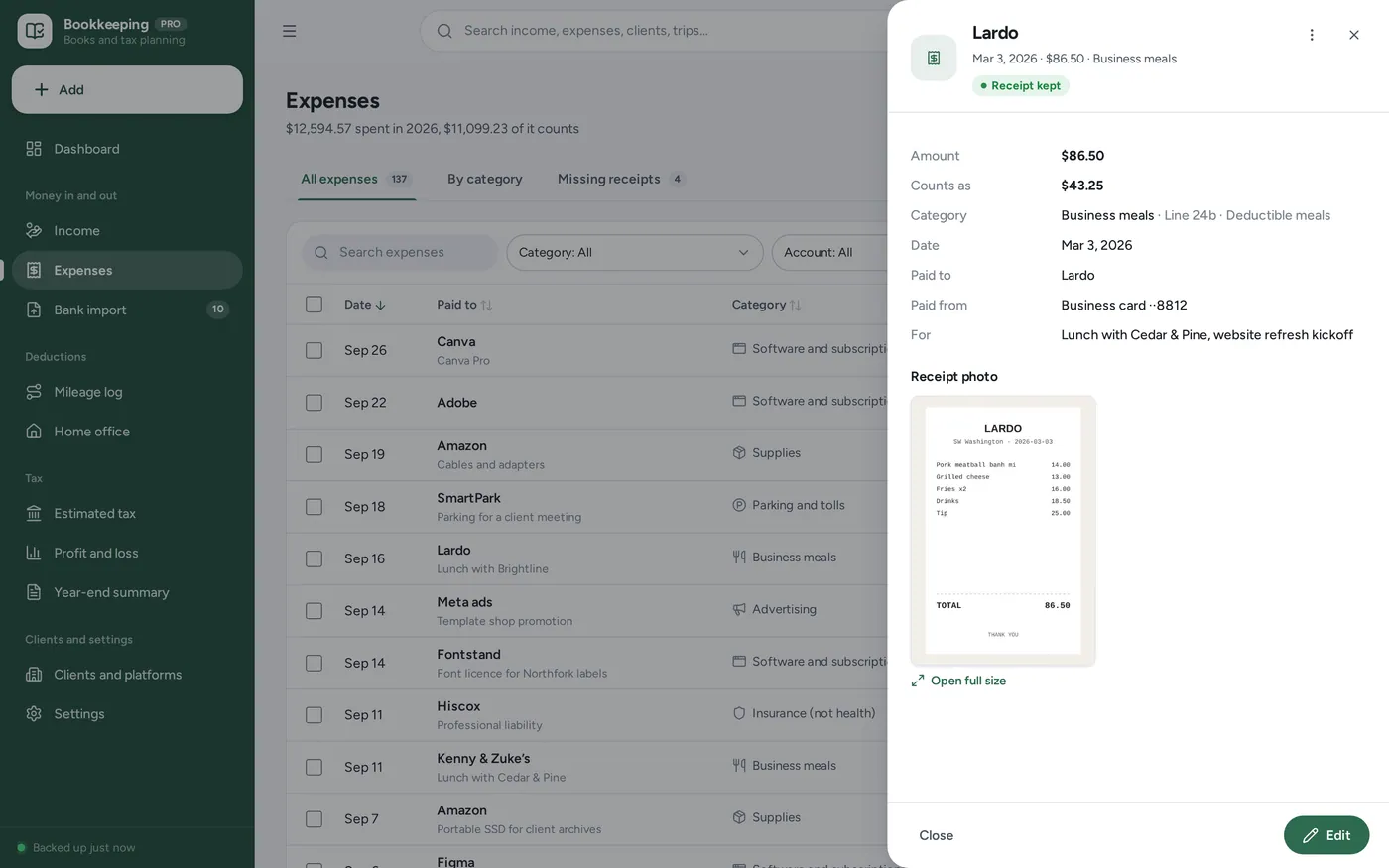Click the Edit button

1326,835
